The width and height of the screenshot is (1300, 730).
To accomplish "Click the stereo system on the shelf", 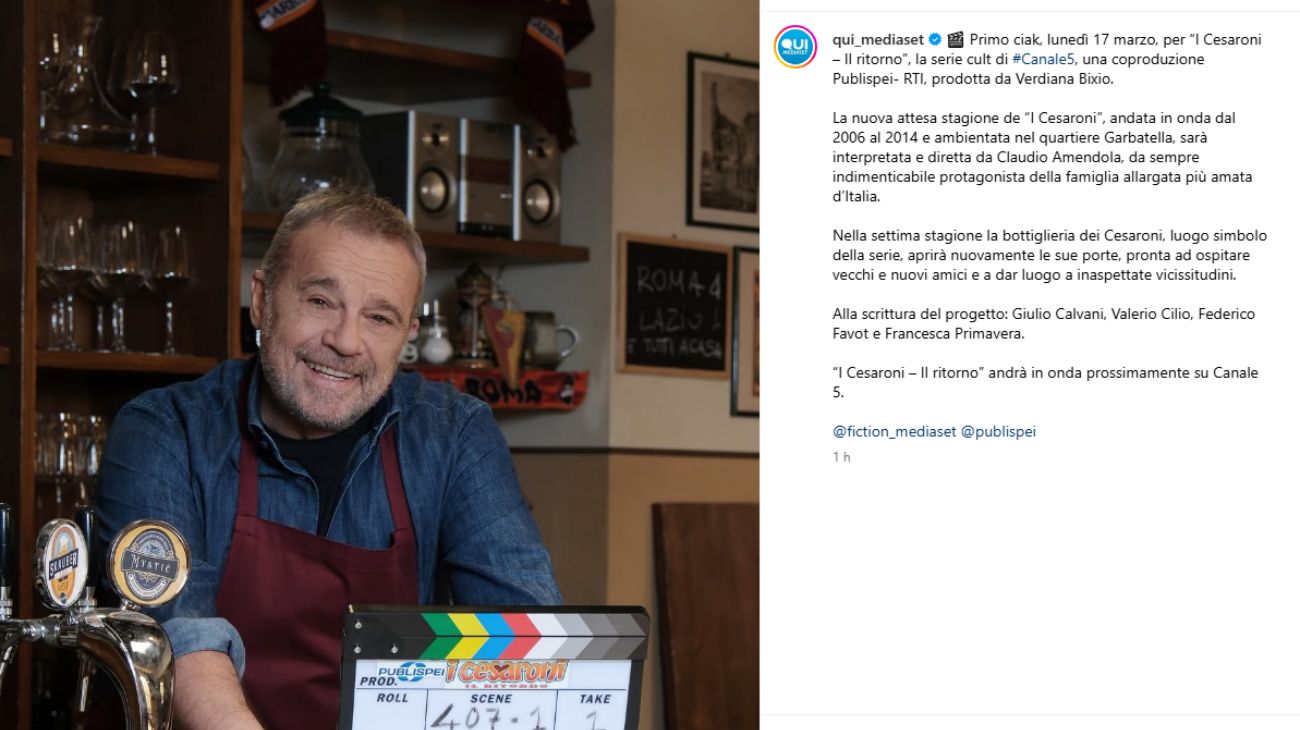I will [461, 175].
